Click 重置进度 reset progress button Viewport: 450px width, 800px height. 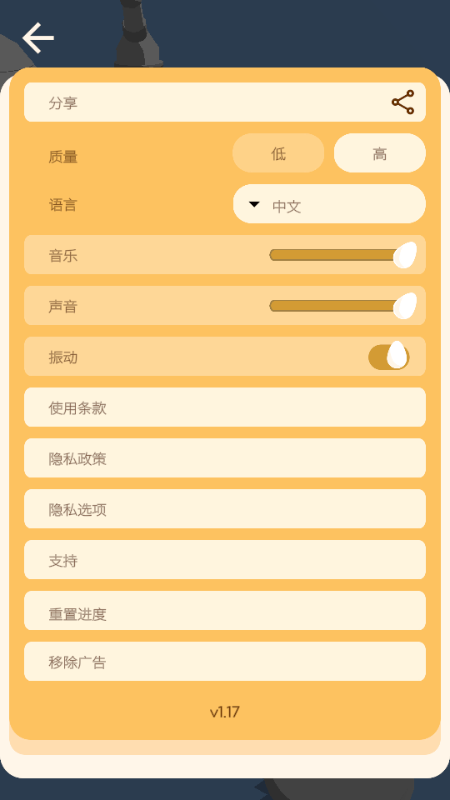225,611
